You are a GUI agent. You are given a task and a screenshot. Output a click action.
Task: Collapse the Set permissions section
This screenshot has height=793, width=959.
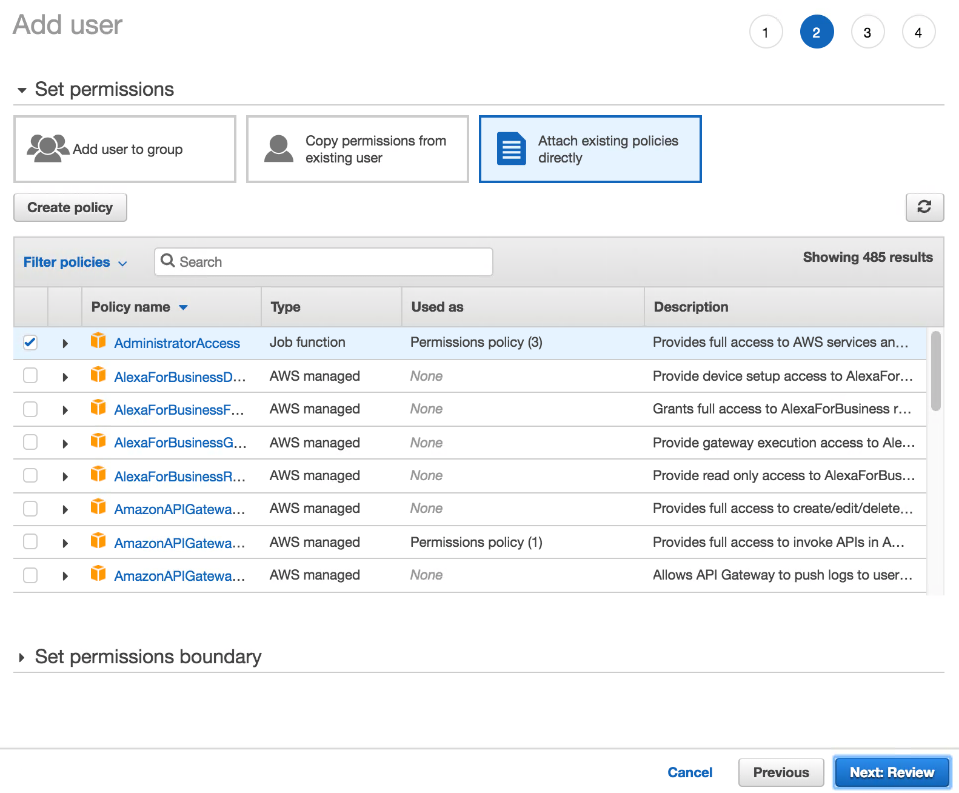pyautogui.click(x=22, y=90)
